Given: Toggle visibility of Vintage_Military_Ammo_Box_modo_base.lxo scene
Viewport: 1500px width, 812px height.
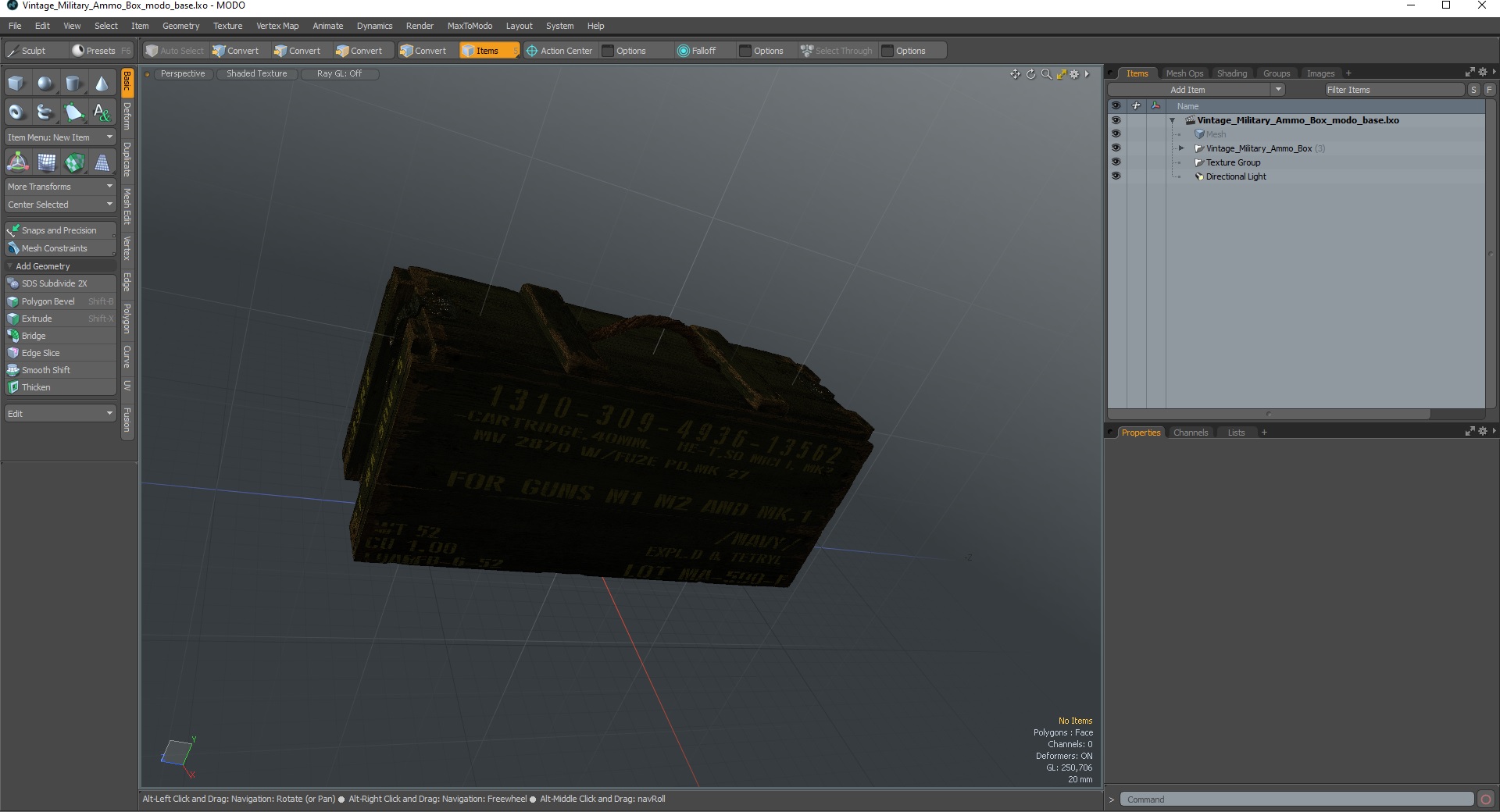Looking at the screenshot, I should (x=1116, y=120).
